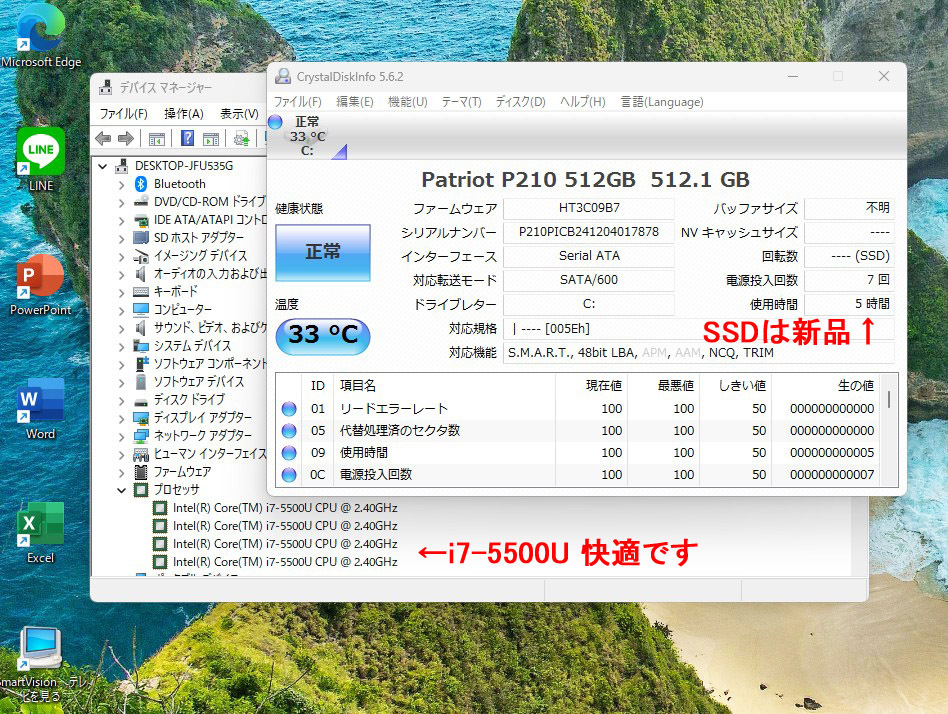Open the PowerPoint desktop shortcut

[x=41, y=284]
